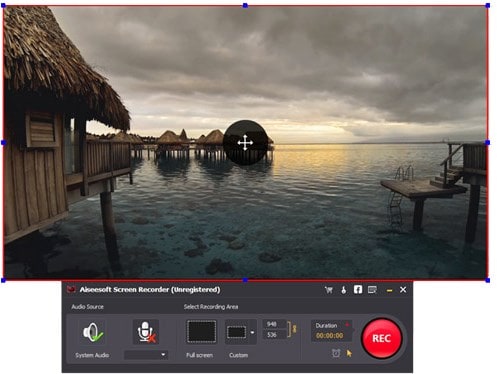Viewport: 497px width, 374px height.
Task: Open the menu icon beside Facebook
Action: pyautogui.click(x=372, y=290)
